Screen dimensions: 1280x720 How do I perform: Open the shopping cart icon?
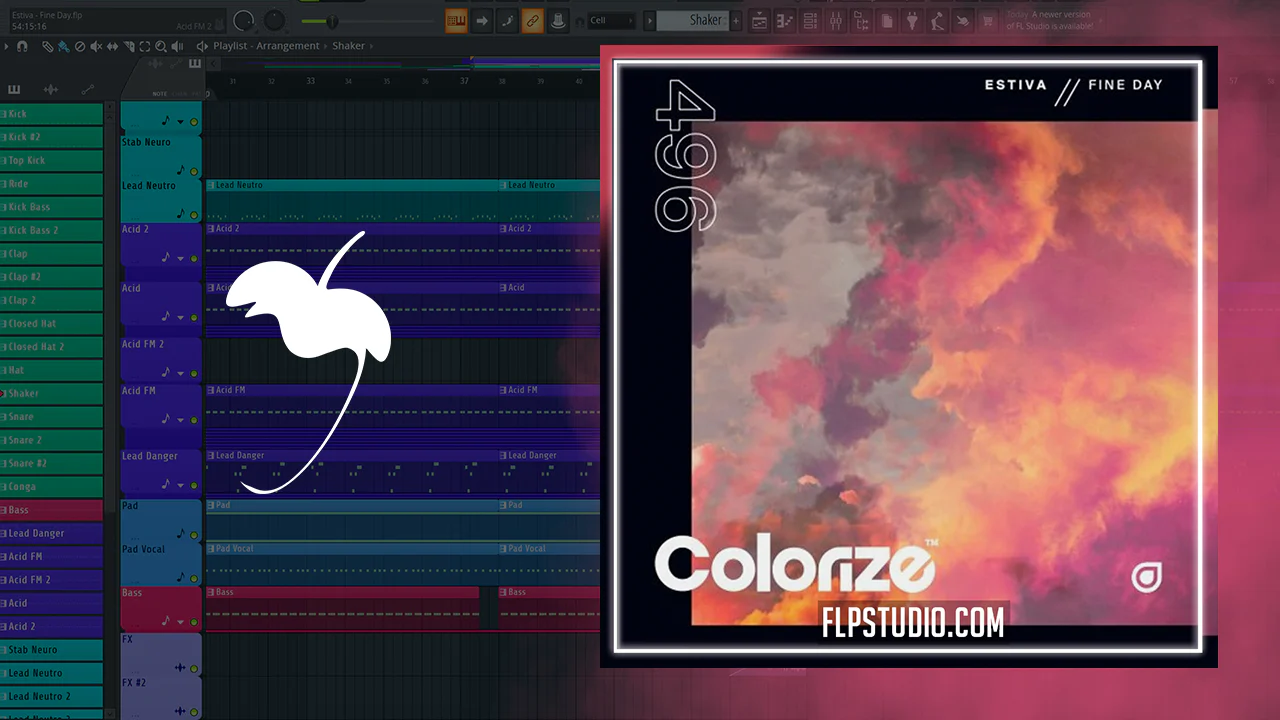click(x=988, y=20)
